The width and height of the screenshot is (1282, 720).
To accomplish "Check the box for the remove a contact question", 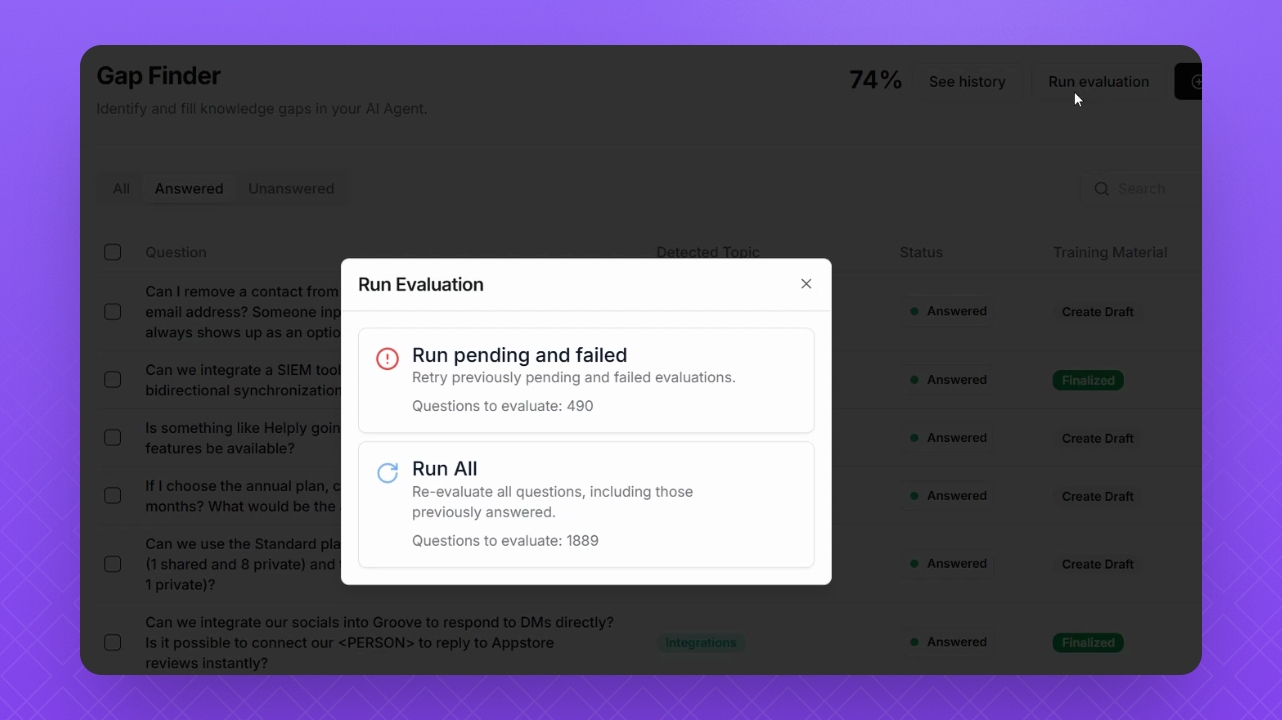I will point(113,312).
